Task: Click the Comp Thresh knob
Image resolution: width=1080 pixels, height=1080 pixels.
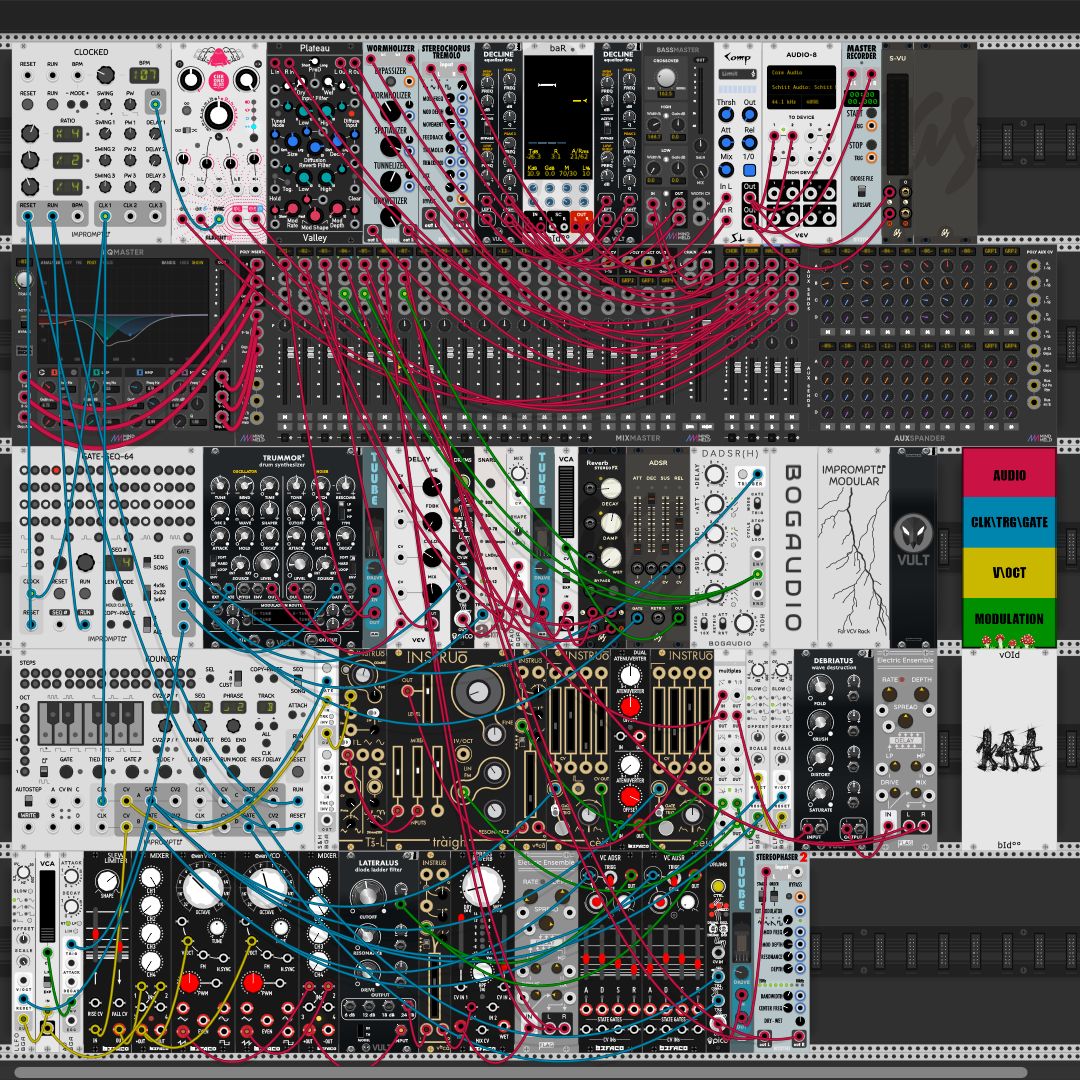Action: tap(726, 116)
